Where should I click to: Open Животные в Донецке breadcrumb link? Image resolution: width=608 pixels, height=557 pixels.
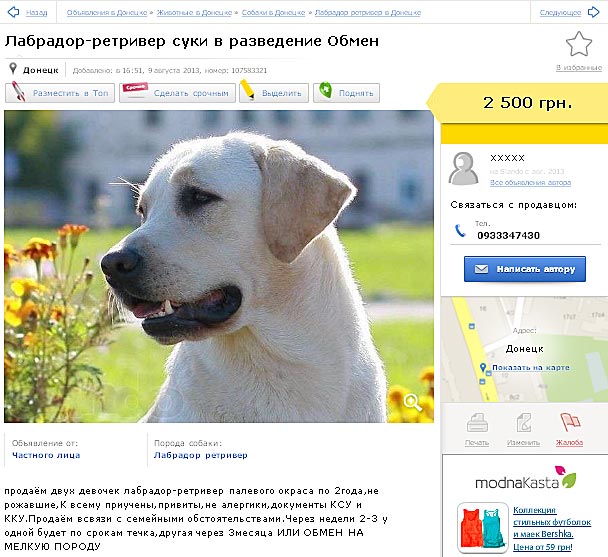[x=194, y=13]
